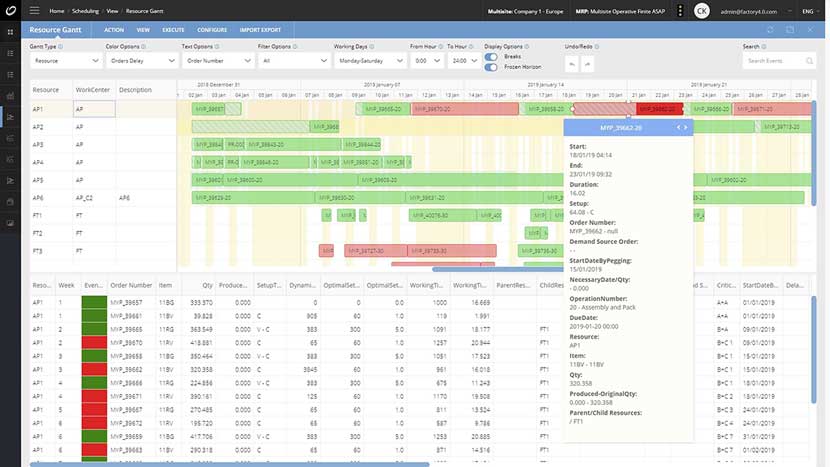The image size is (830, 467).
Task: Click the Gantt chart horizontal scrollbar
Action: pyautogui.click(x=498, y=270)
